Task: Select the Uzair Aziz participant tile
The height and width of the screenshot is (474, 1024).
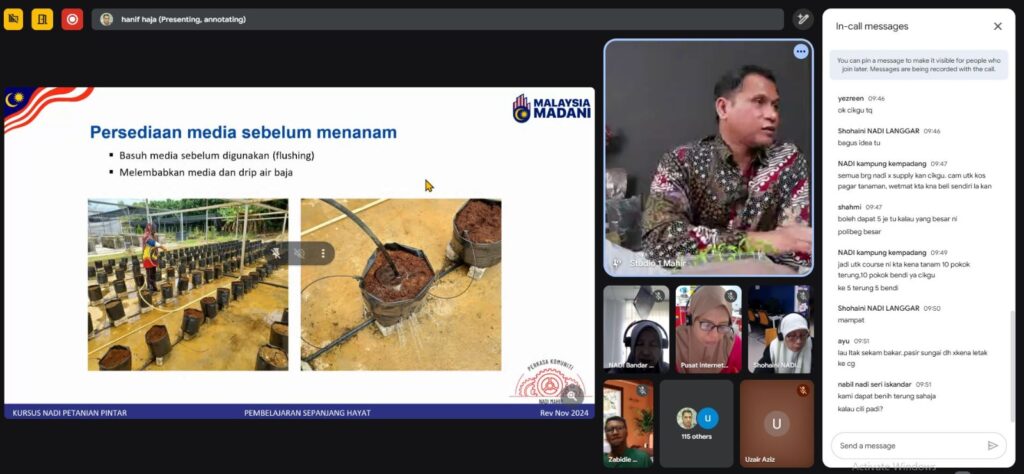Action: click(x=776, y=423)
